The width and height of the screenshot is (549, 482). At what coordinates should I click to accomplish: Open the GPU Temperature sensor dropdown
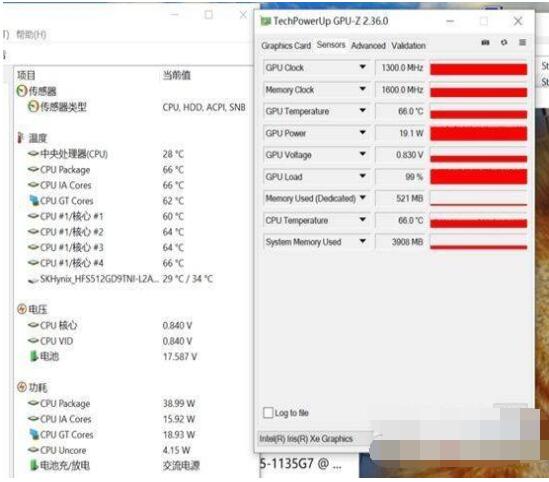[363, 111]
